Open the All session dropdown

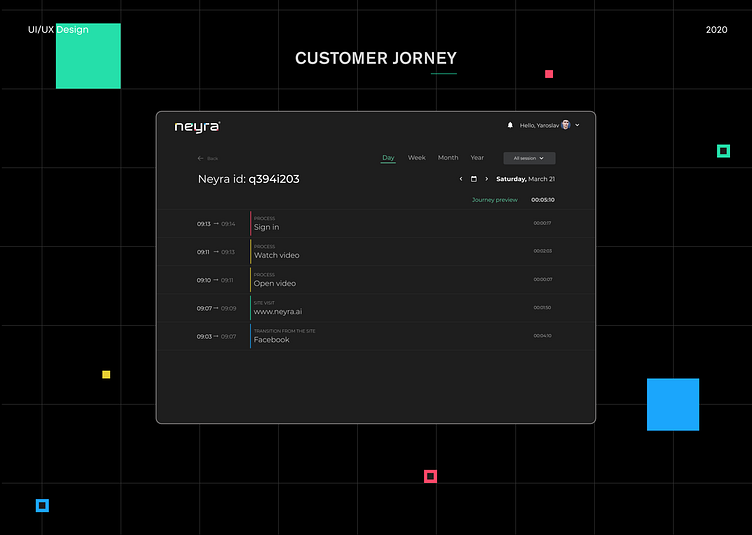[x=529, y=158]
